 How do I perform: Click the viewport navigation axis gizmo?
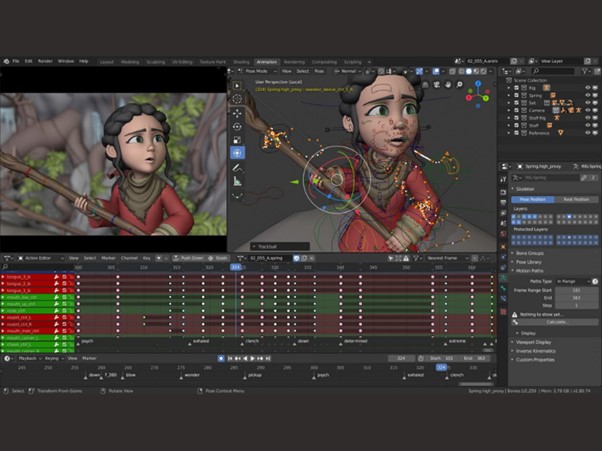[478, 93]
